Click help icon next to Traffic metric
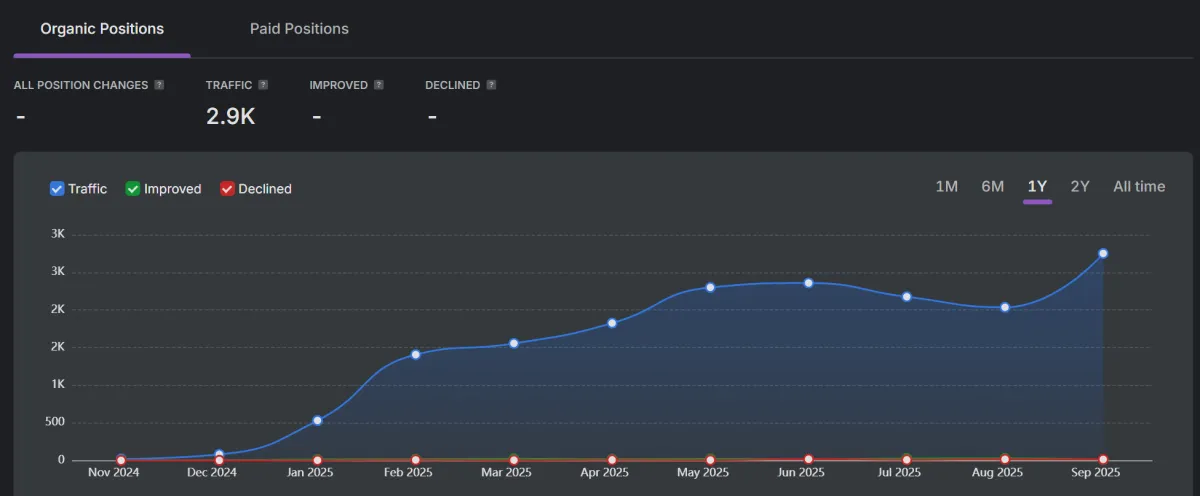 click(x=263, y=85)
